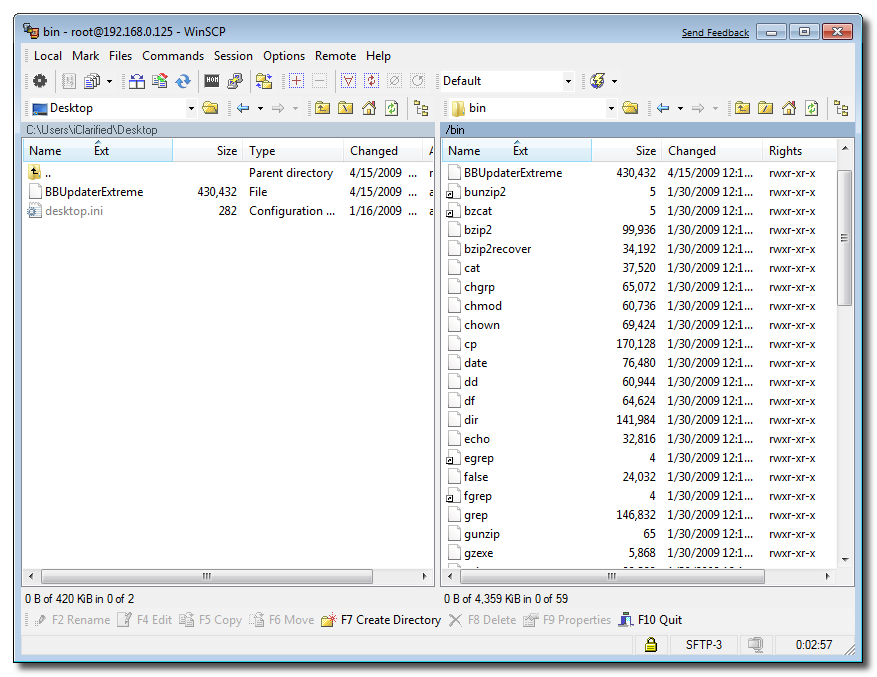Click F7 Create Directory button
Viewport: 877px width, 677px height.
[381, 620]
